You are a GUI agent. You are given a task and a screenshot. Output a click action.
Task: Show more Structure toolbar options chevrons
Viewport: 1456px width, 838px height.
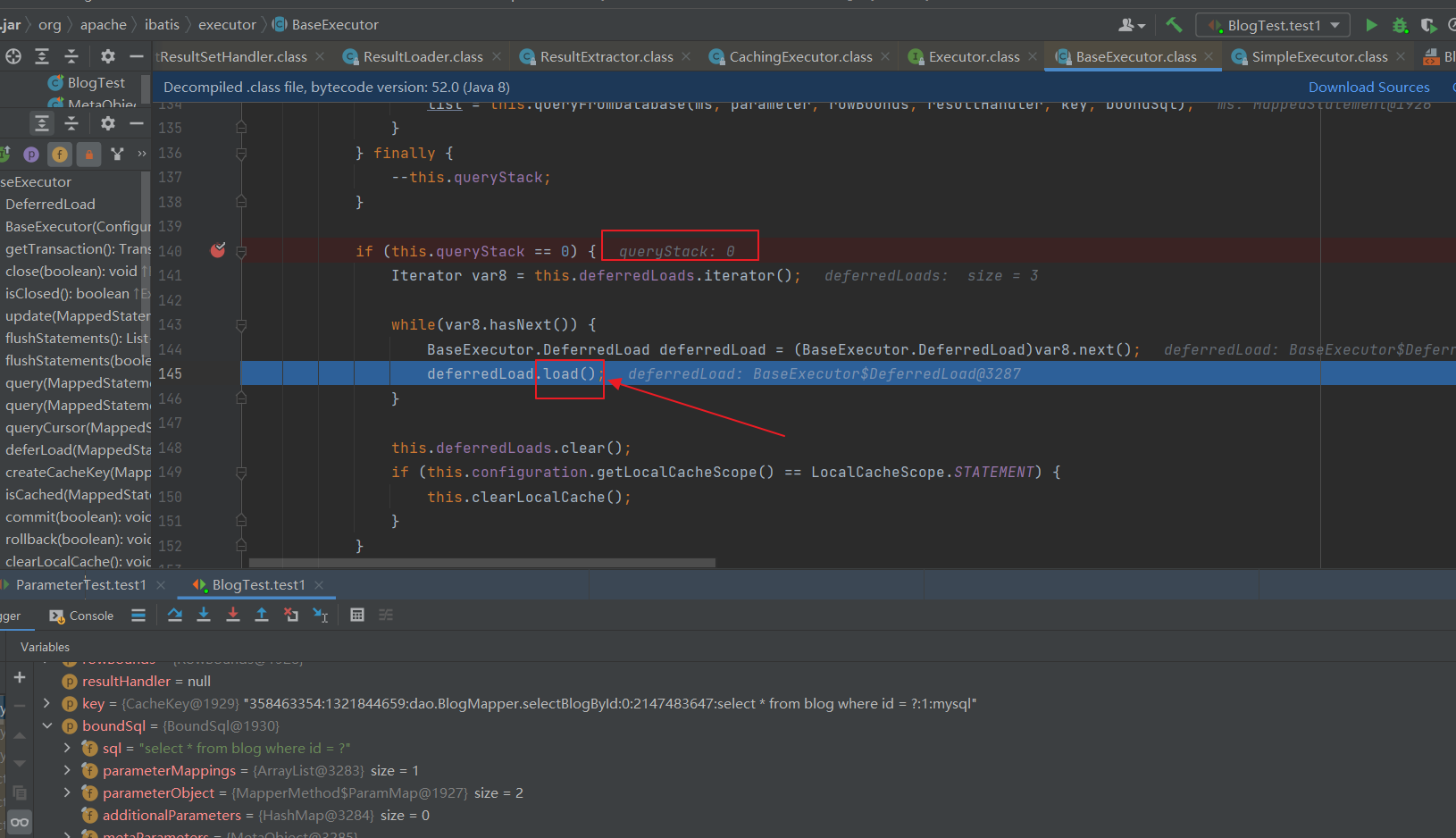[141, 155]
